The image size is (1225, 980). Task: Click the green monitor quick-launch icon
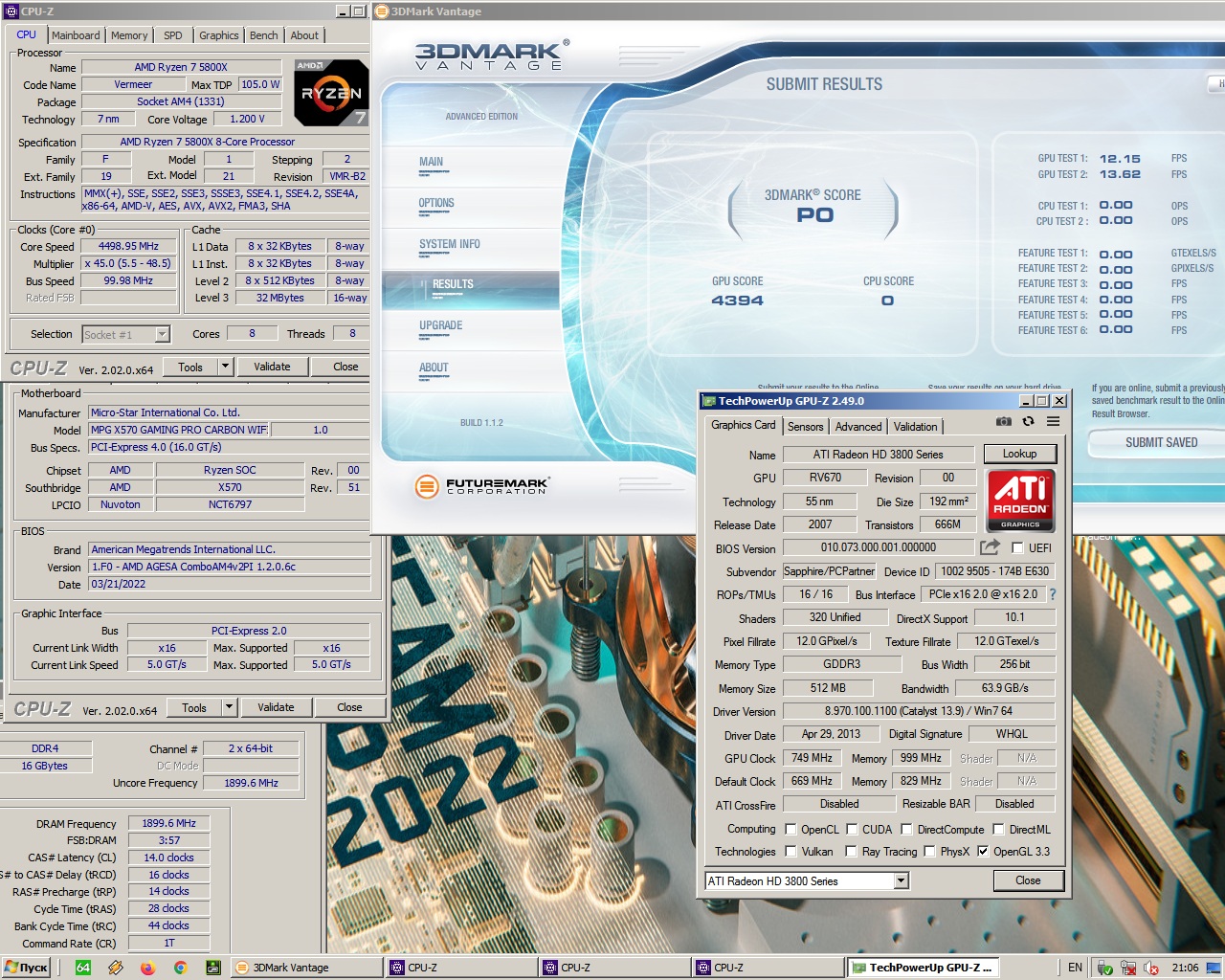point(212,968)
